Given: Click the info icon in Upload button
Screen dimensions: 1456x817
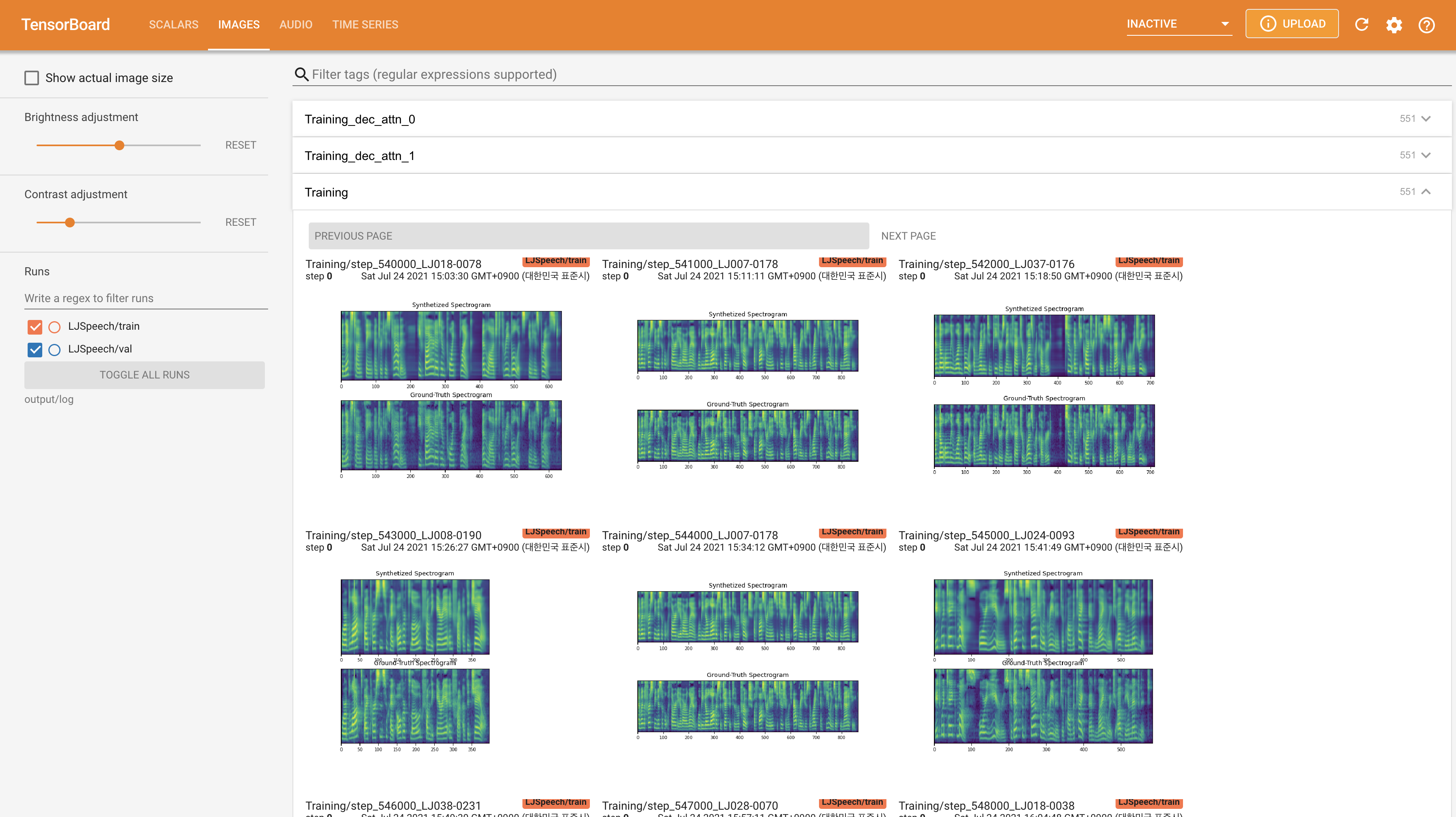Looking at the screenshot, I should pos(1268,24).
